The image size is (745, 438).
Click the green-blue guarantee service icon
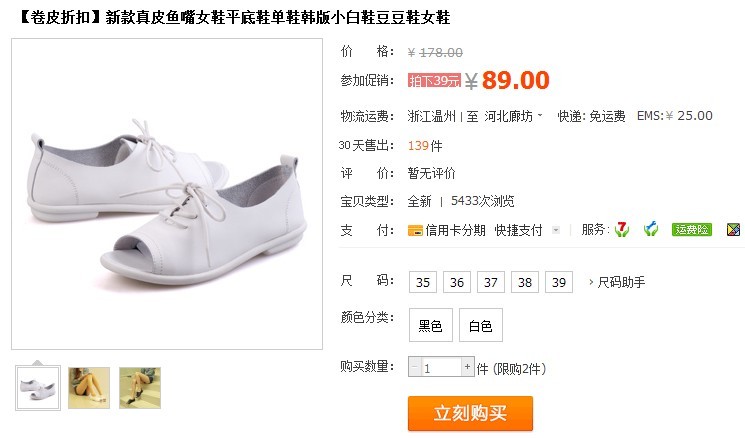pyautogui.click(x=650, y=230)
